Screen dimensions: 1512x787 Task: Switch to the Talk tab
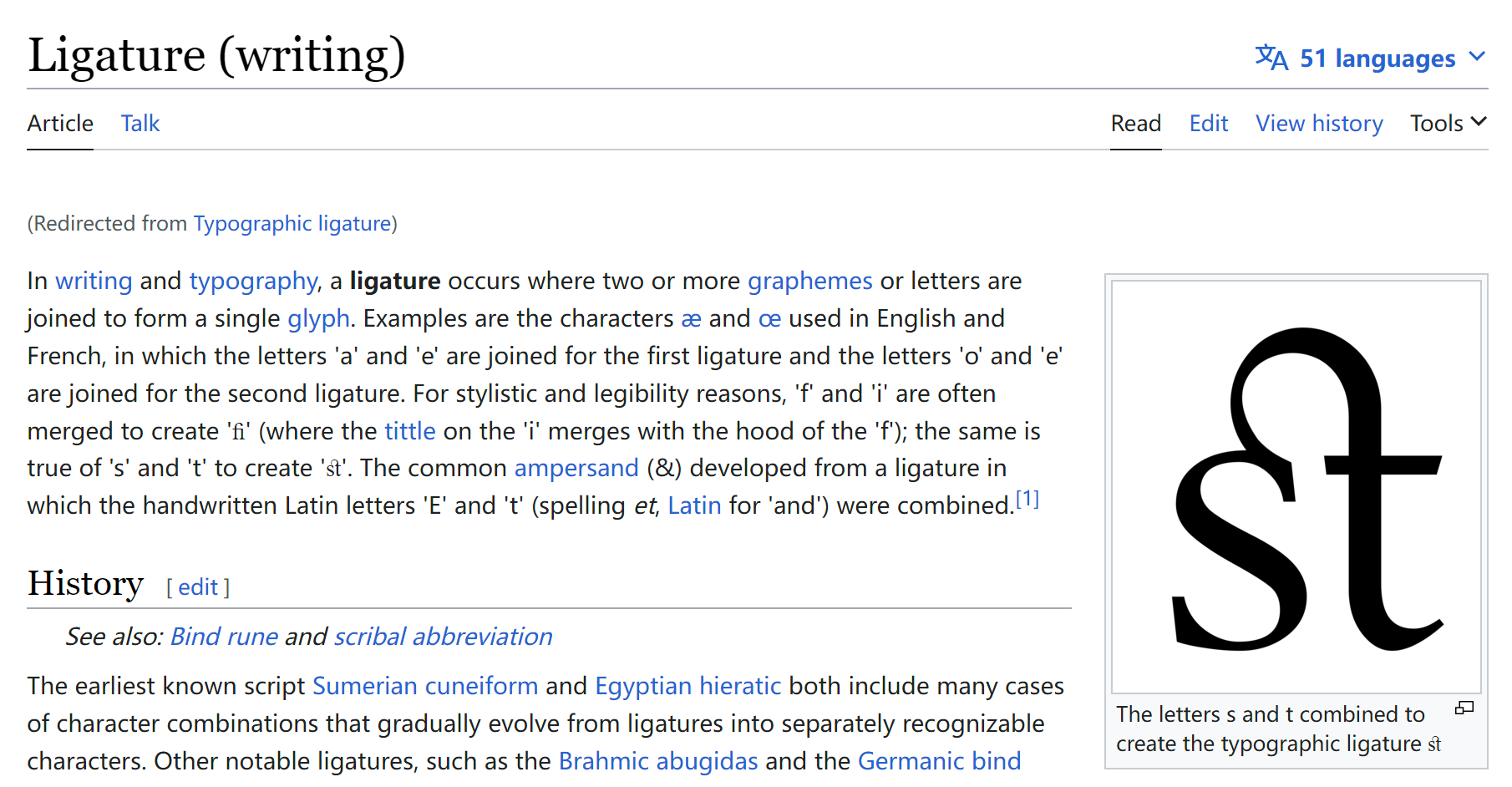pyautogui.click(x=140, y=123)
